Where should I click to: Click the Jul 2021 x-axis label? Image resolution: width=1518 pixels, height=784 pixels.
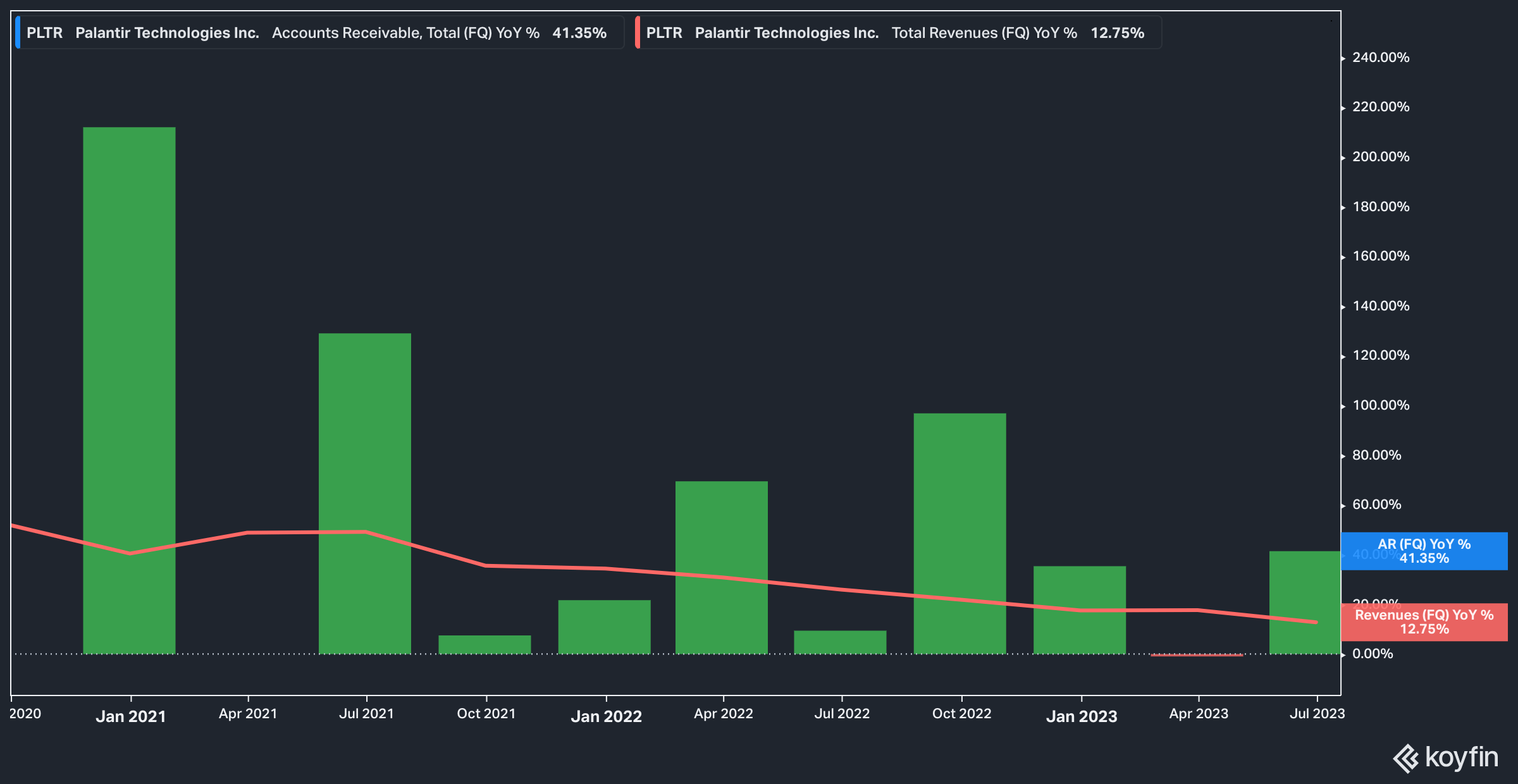[367, 714]
